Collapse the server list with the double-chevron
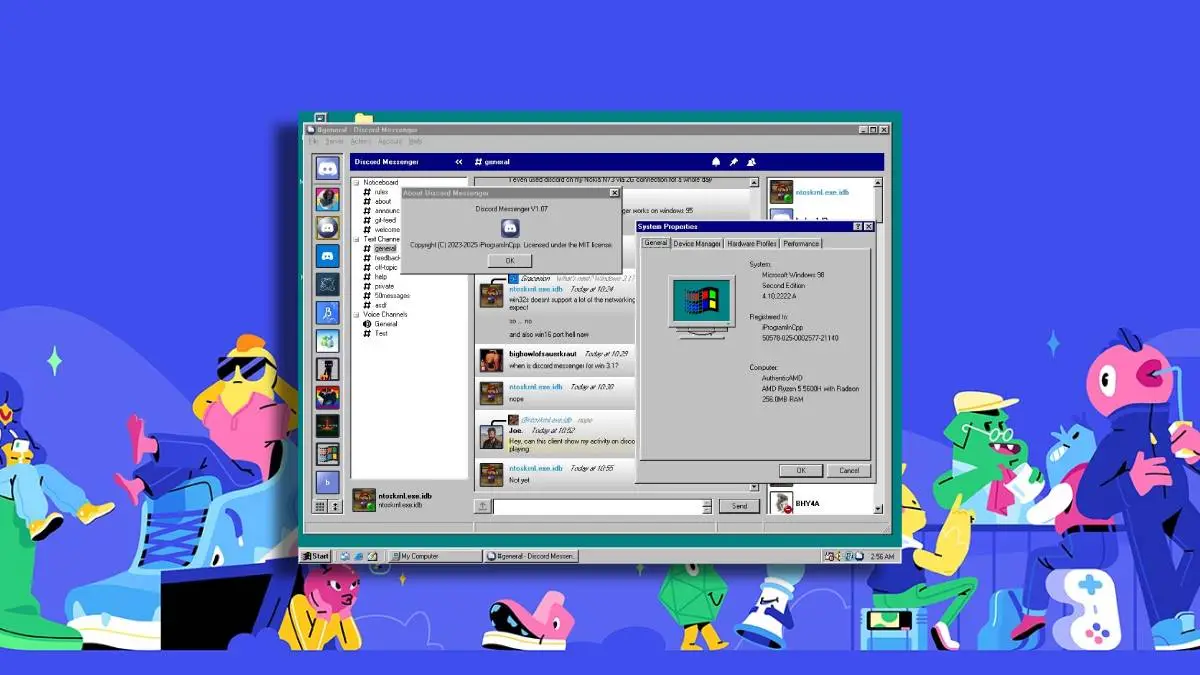Screen dimensions: 1200x675 (x=459, y=161)
